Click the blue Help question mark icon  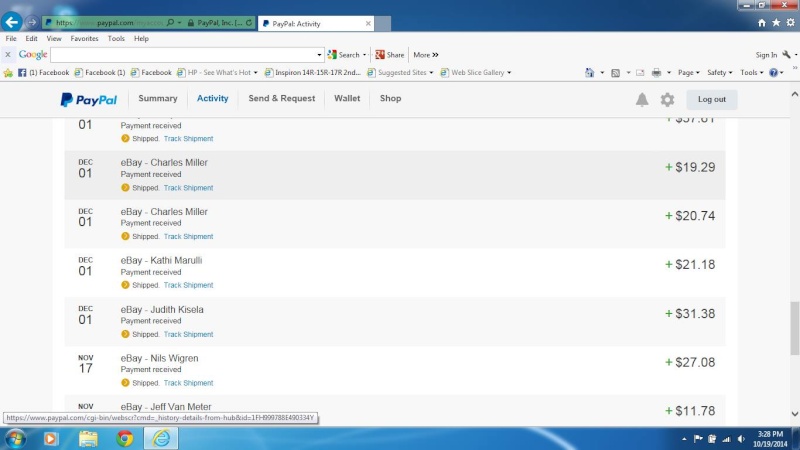click(x=773, y=72)
